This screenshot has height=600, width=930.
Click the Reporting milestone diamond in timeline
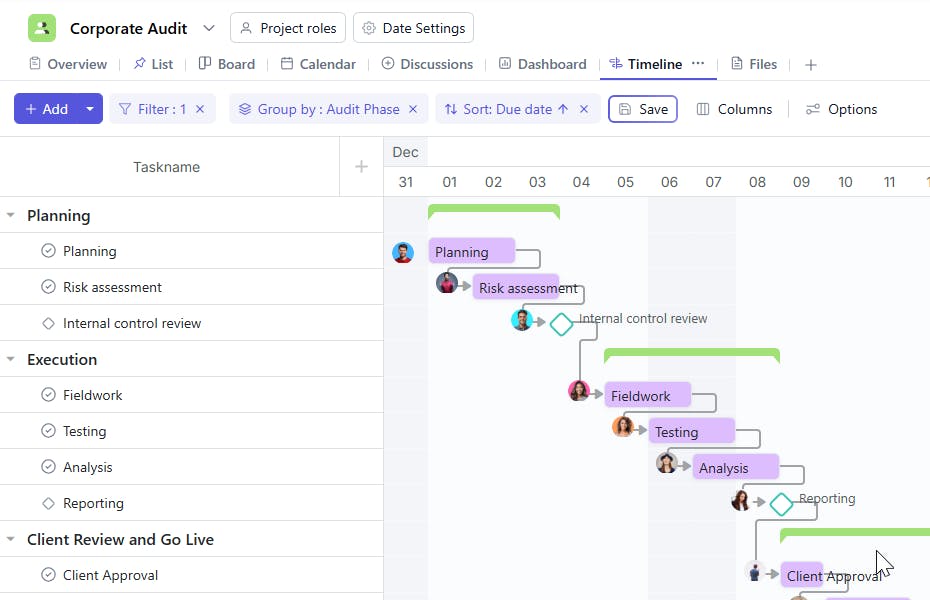781,503
